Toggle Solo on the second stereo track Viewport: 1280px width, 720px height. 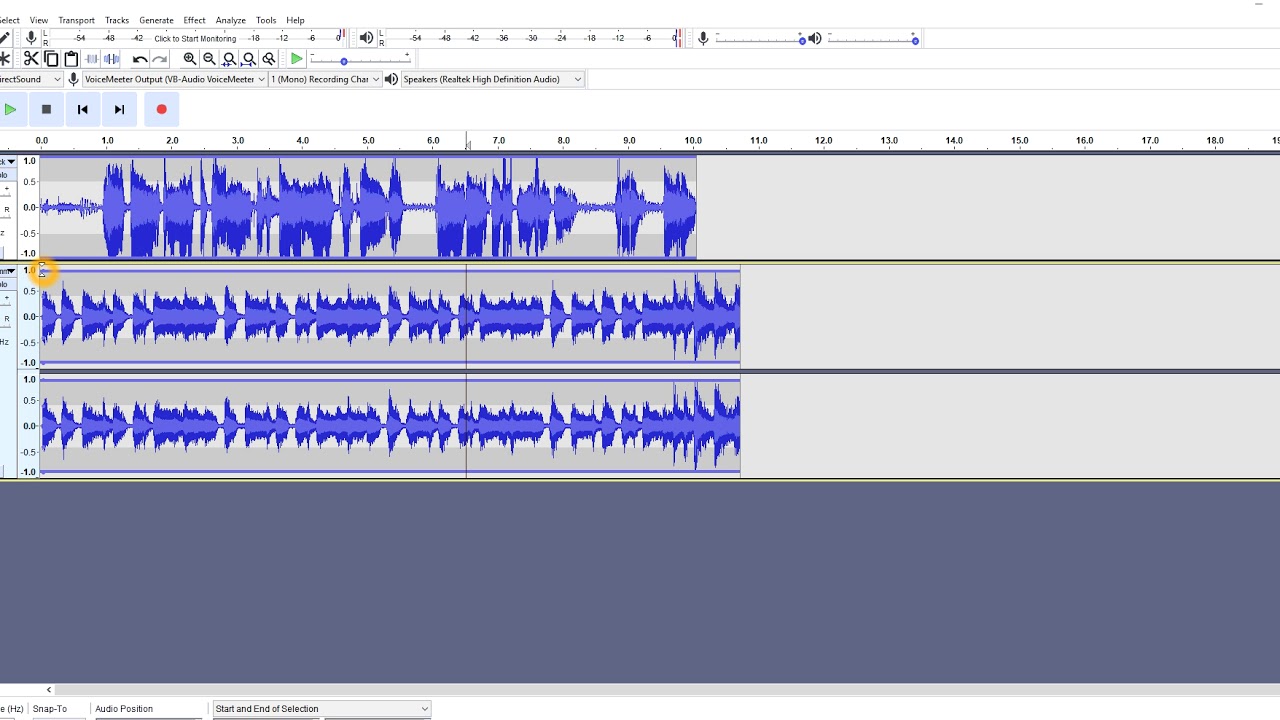click(4, 285)
